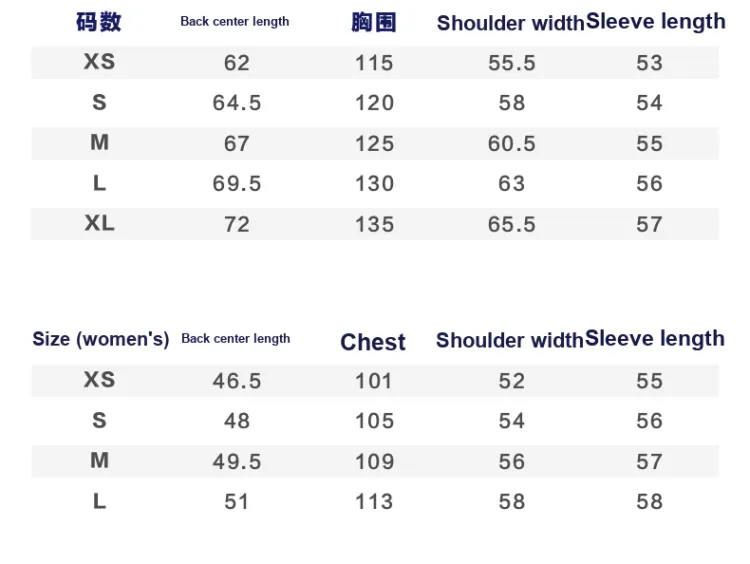
Task: Select the 64.5 back center length cell
Action: point(237,103)
